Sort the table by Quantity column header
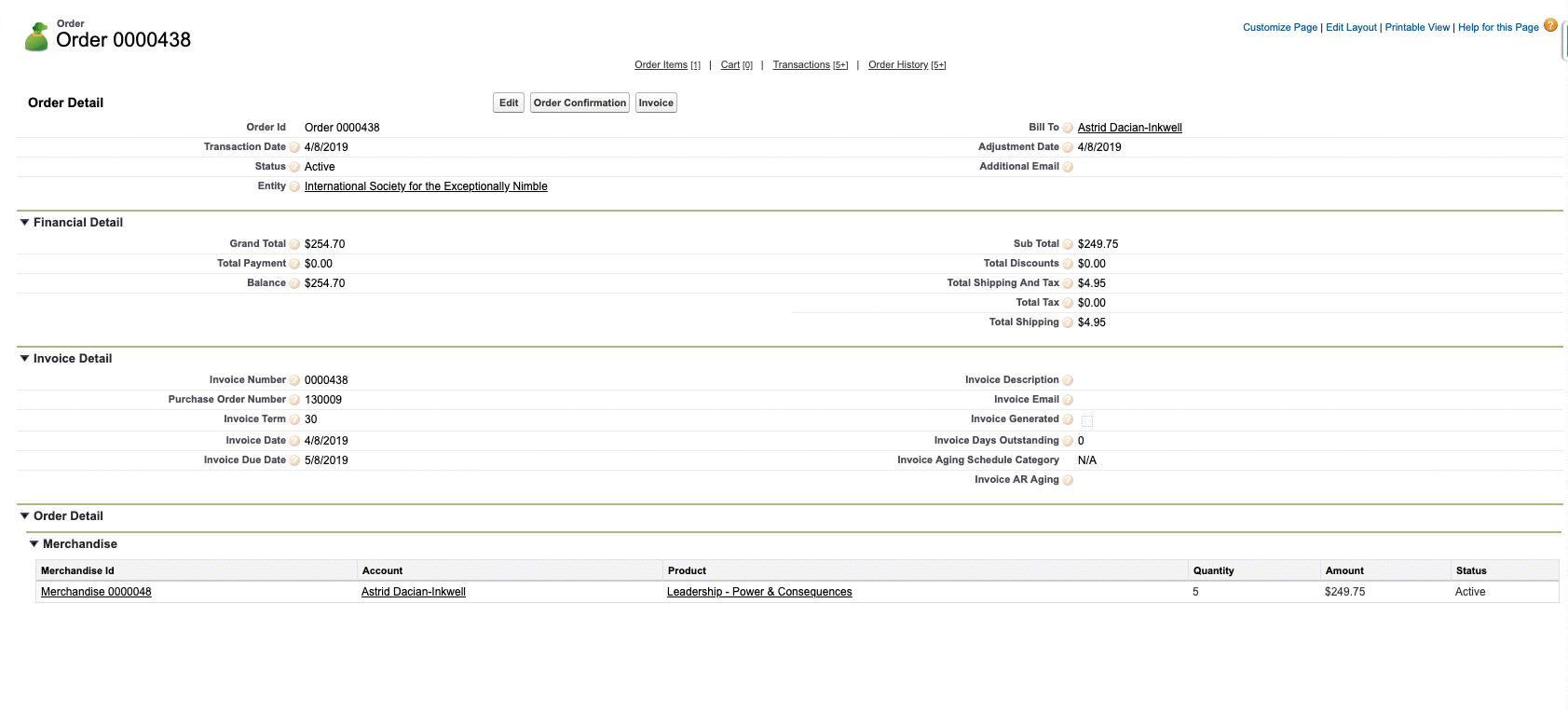The width and height of the screenshot is (1568, 713). coord(1213,570)
